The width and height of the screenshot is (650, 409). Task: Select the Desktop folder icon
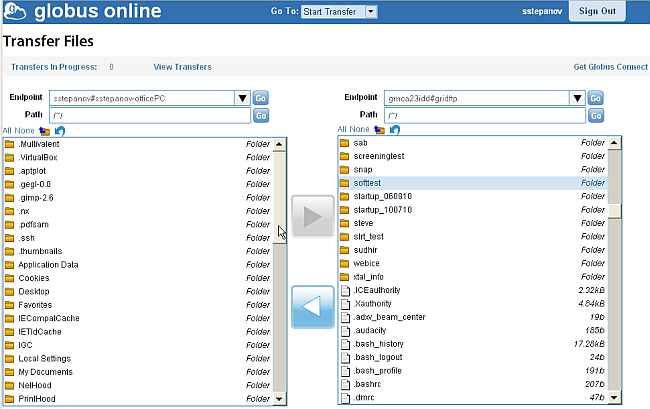pyautogui.click(x=9, y=292)
